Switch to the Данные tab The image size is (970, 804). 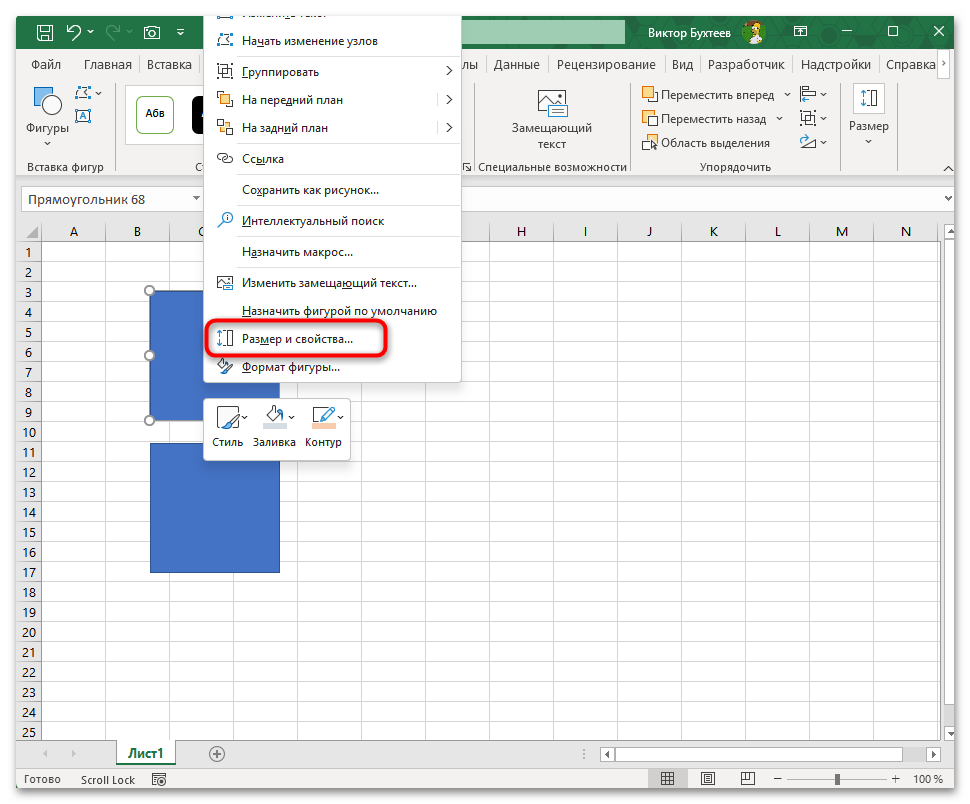tap(516, 64)
